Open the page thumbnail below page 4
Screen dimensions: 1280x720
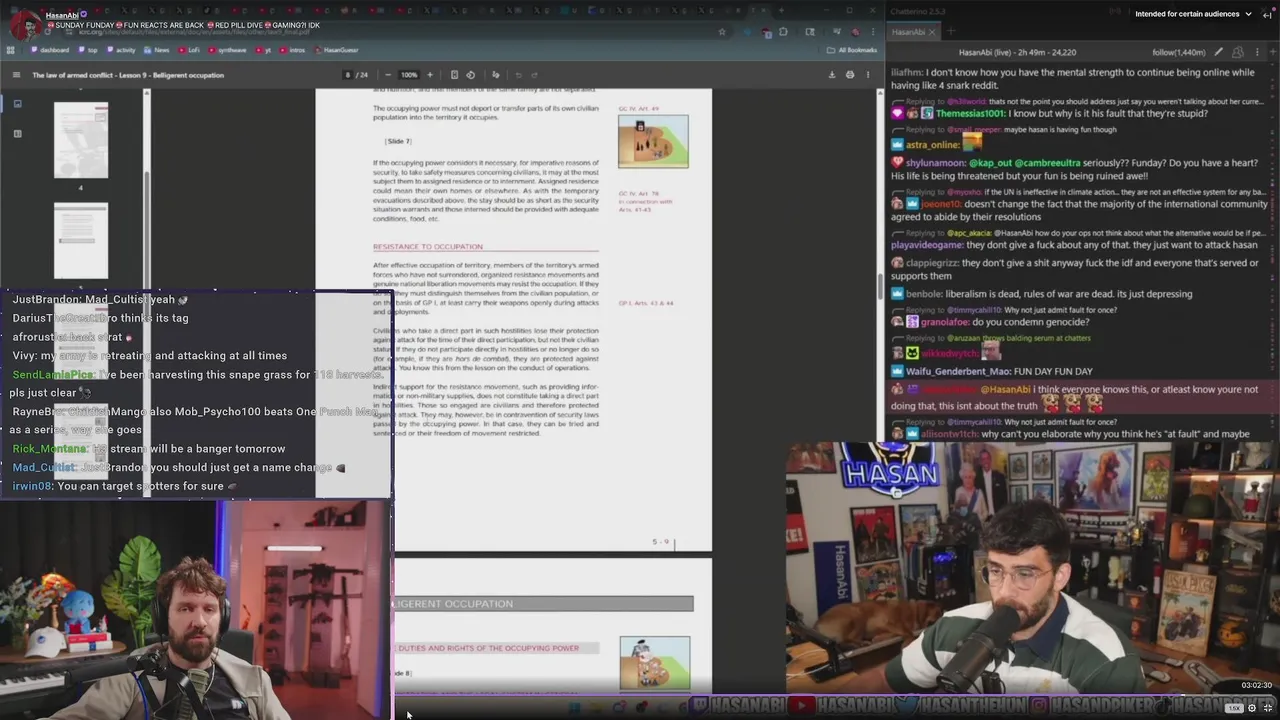pyautogui.click(x=81, y=240)
